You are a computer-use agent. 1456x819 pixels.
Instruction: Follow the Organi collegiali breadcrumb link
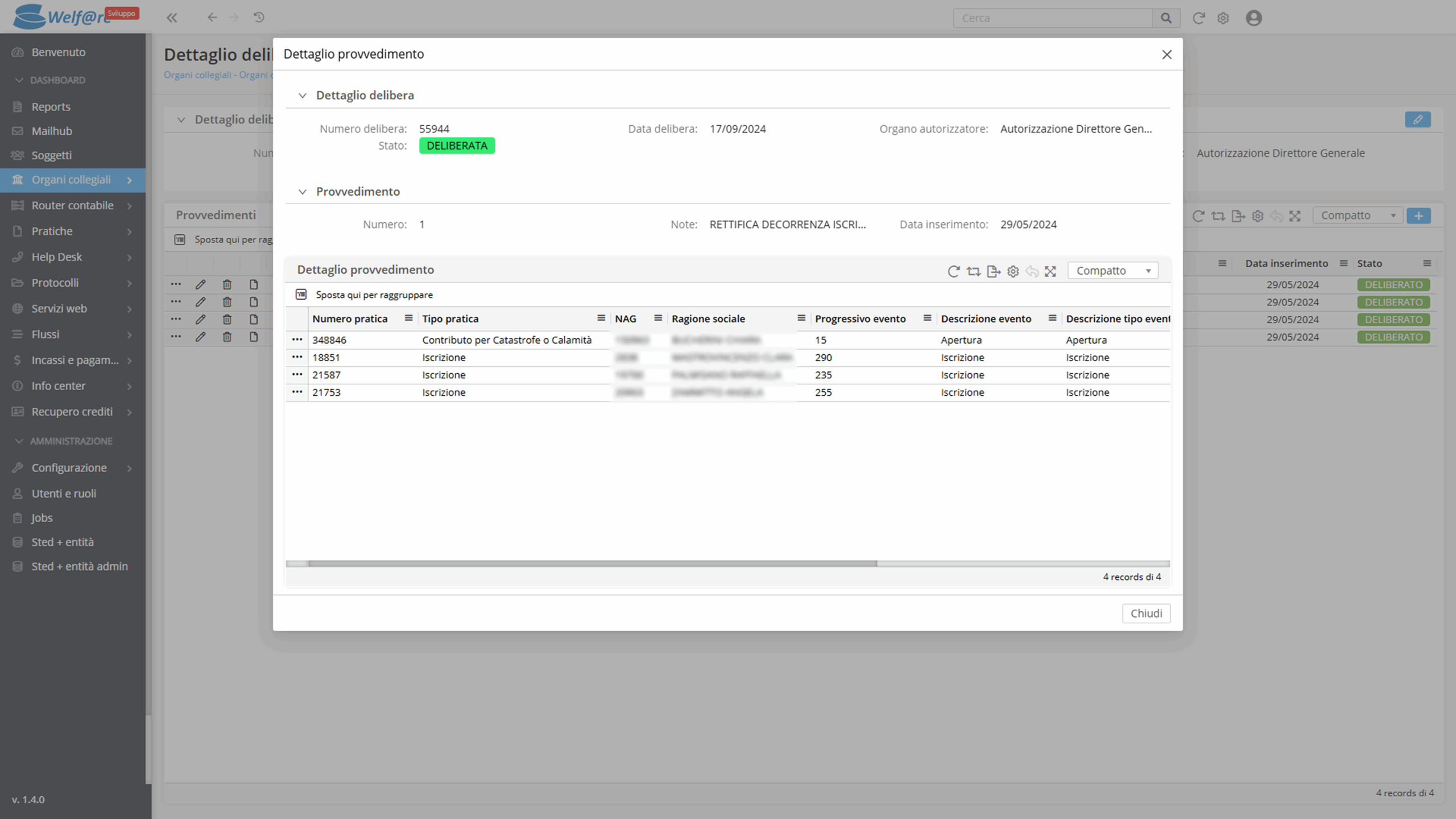pyautogui.click(x=197, y=75)
